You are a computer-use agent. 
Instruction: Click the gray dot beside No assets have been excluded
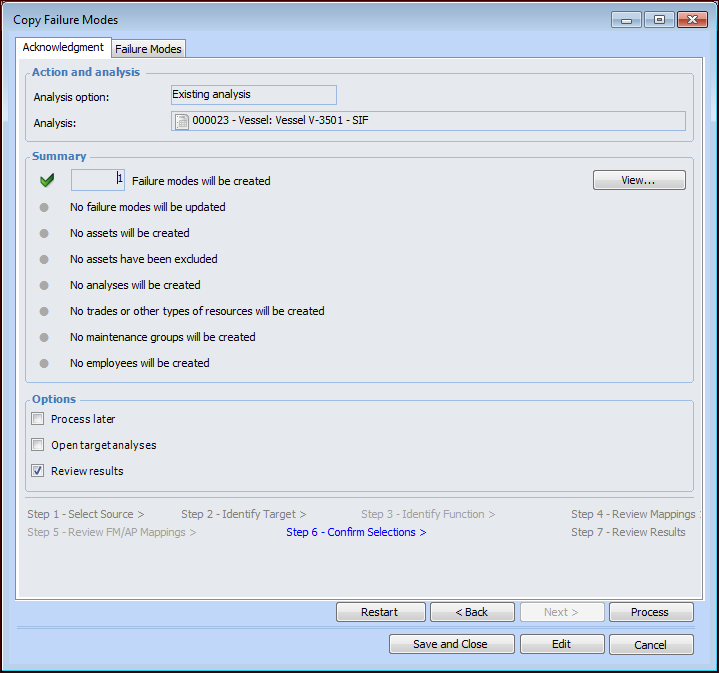click(44, 259)
